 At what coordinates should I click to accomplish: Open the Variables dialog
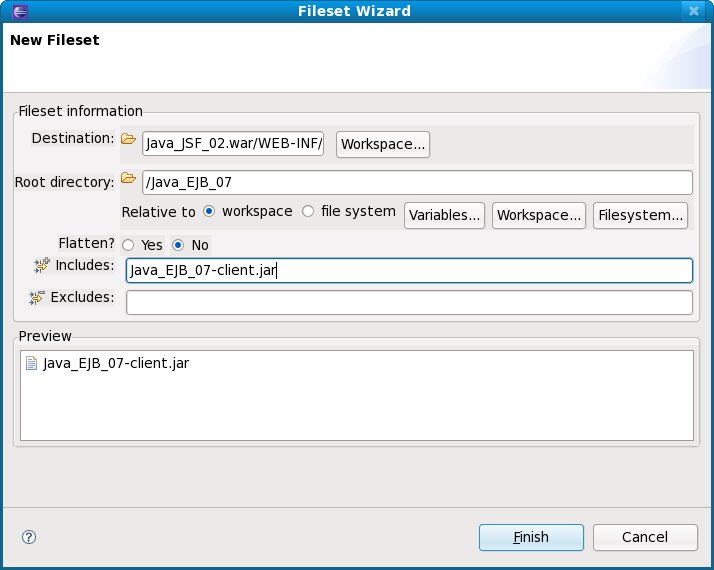[445, 215]
